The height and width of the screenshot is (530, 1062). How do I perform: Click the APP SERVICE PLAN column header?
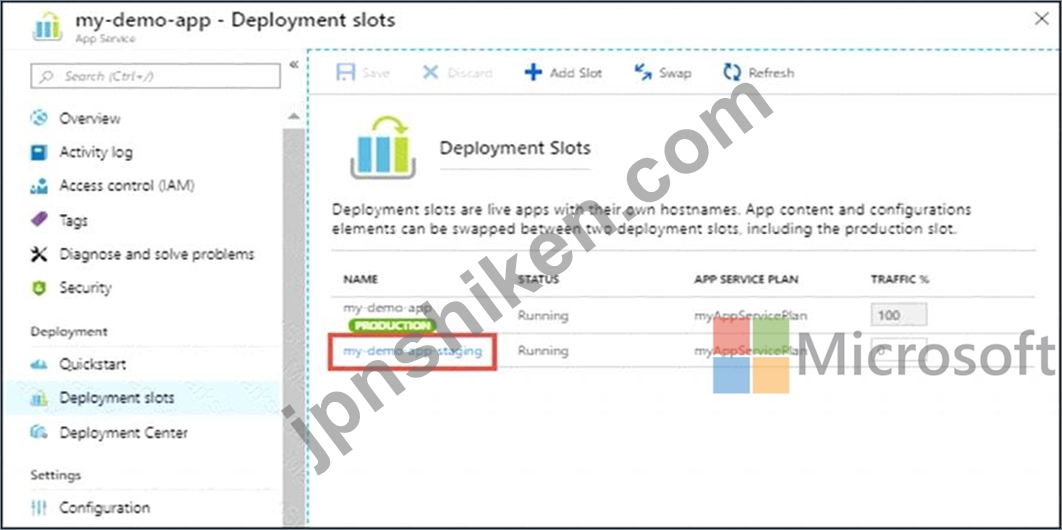(x=746, y=279)
